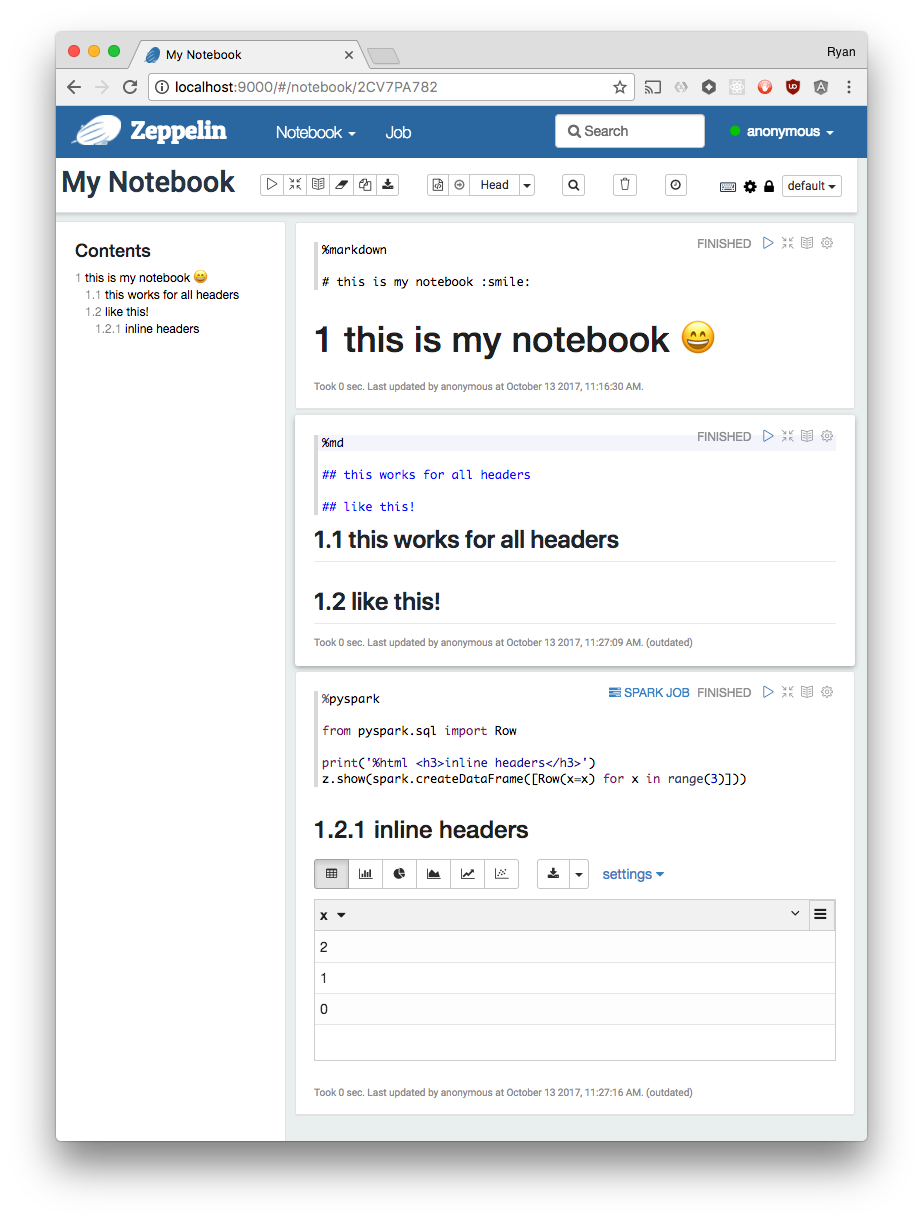Select table view for the result
Image resolution: width=923 pixels, height=1221 pixels.
pyautogui.click(x=331, y=874)
